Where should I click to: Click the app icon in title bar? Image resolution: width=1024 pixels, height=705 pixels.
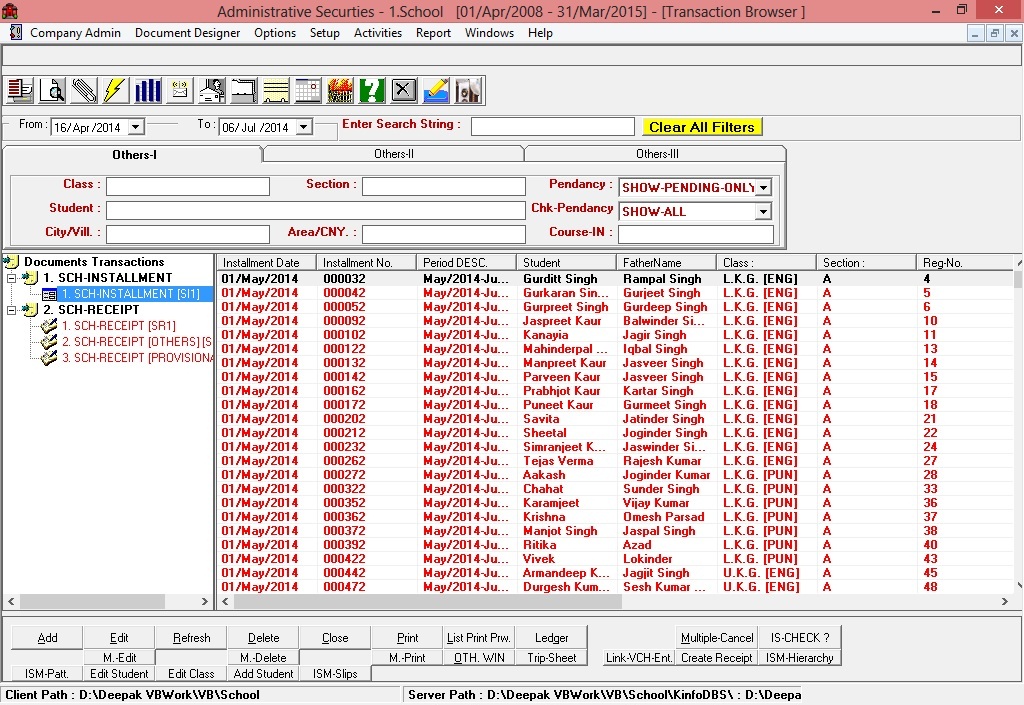coord(10,11)
